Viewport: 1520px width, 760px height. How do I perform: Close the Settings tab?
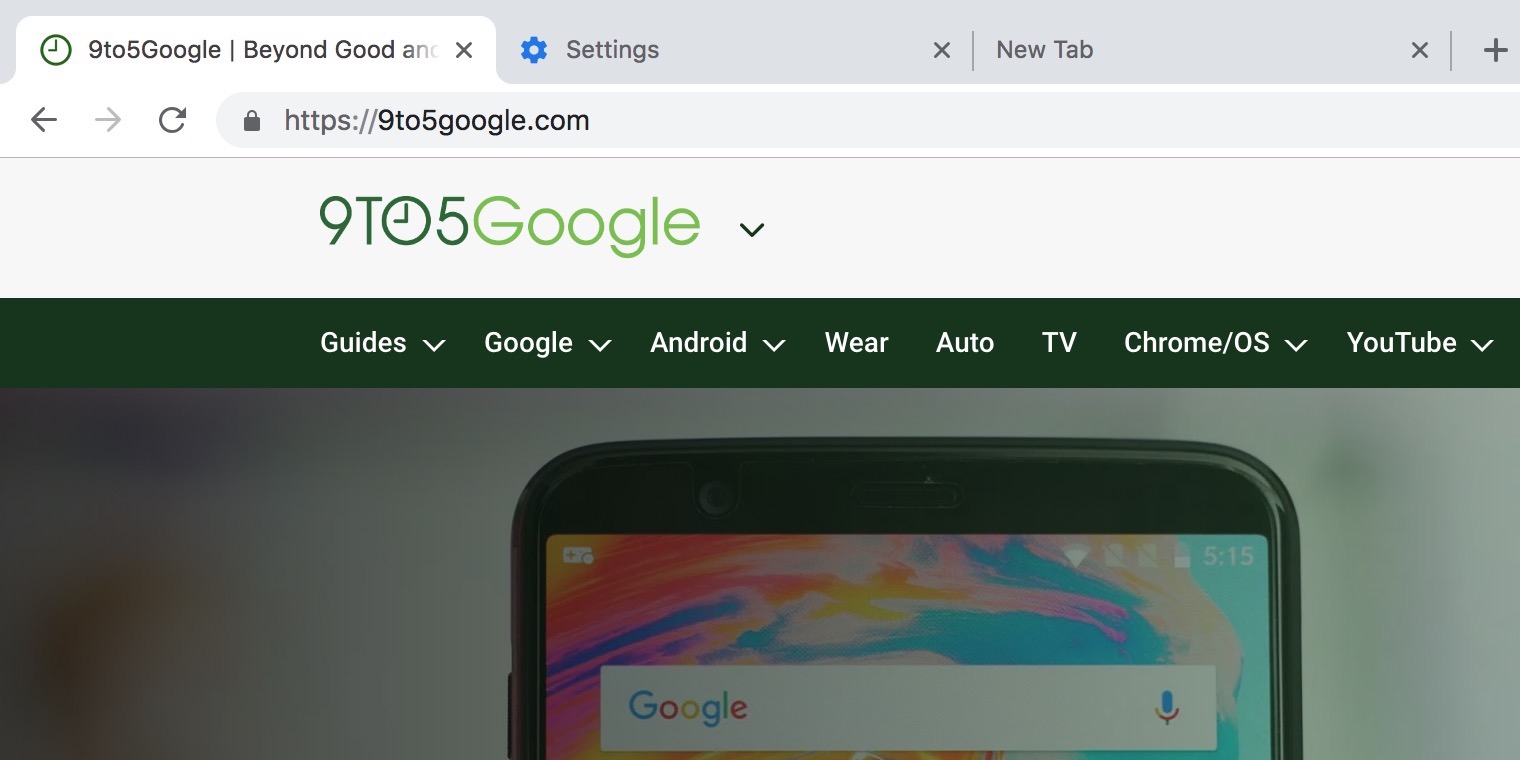pos(941,50)
